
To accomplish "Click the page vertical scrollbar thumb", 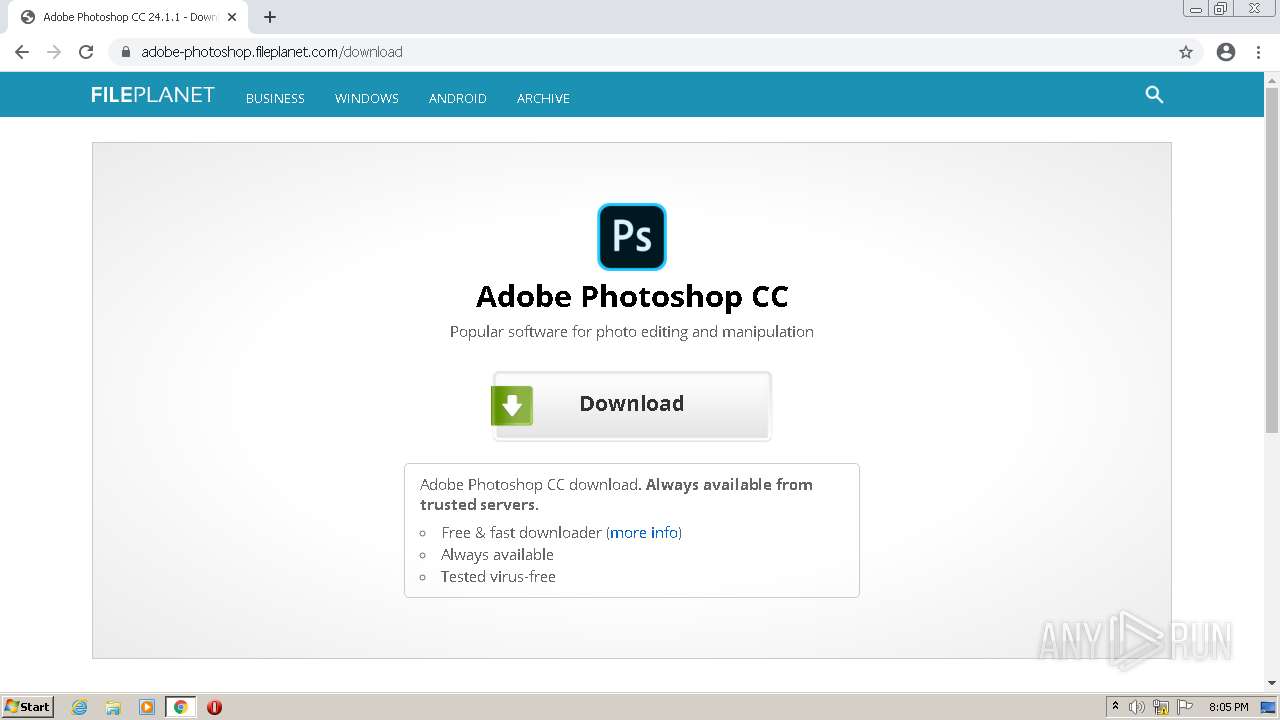I will pos(1272,260).
